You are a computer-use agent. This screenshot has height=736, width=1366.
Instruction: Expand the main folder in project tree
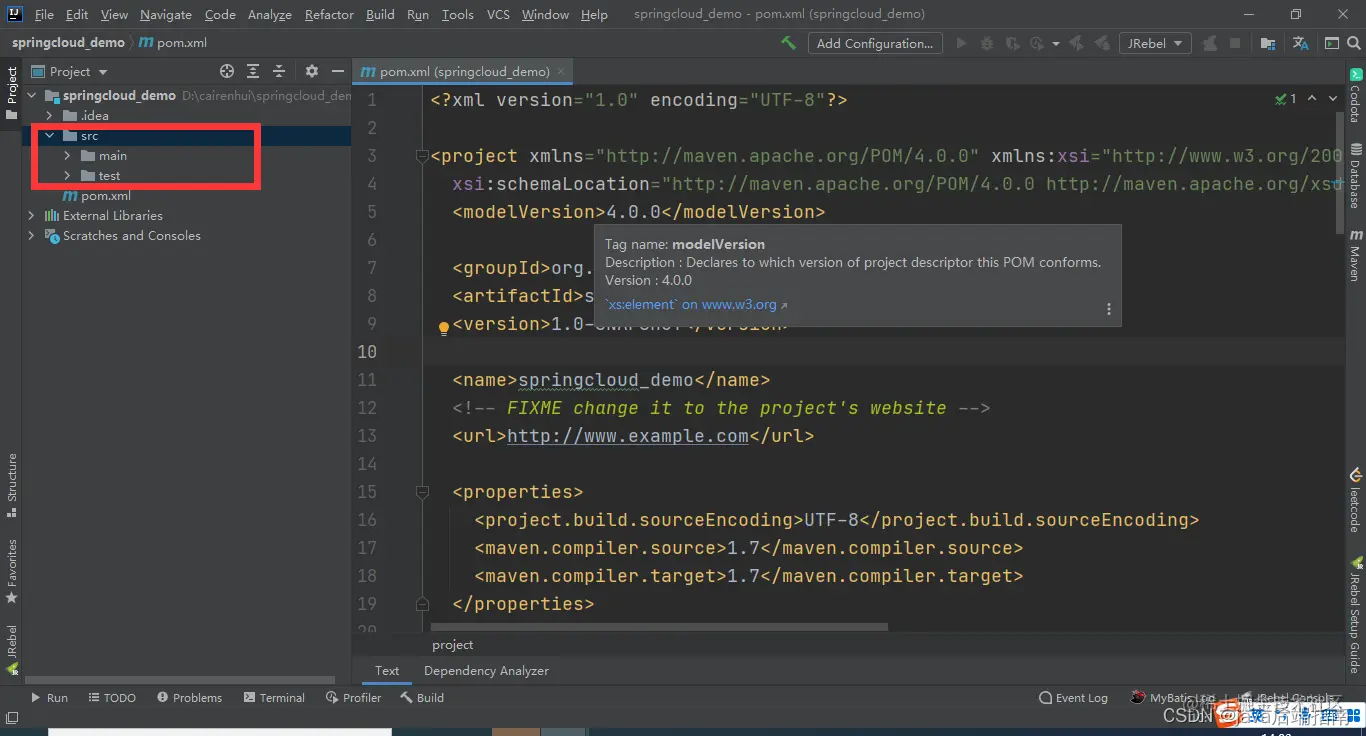(x=67, y=156)
